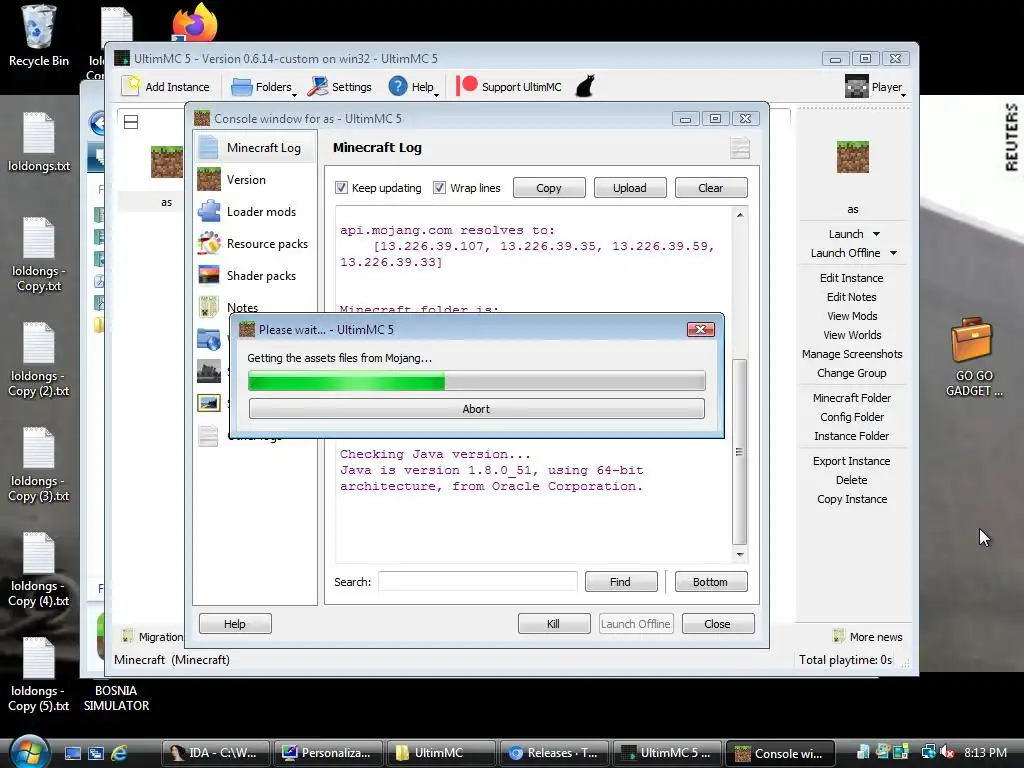Viewport: 1024px width, 768px height.
Task: Click Copy Instance in side panel
Action: pyautogui.click(x=852, y=498)
